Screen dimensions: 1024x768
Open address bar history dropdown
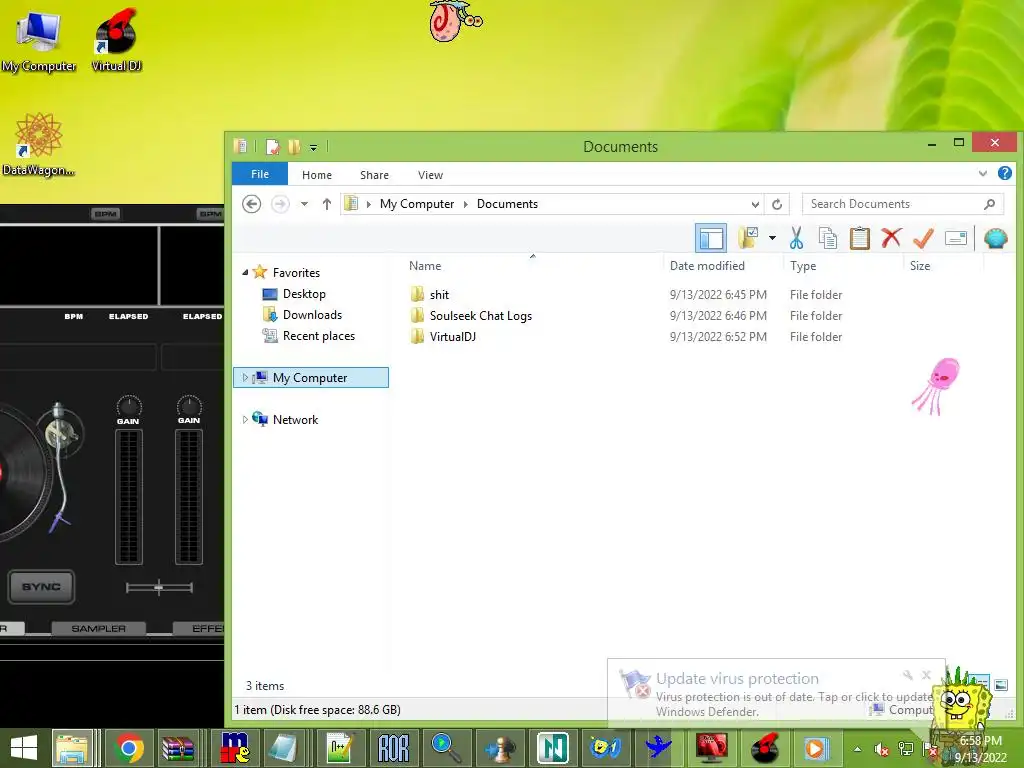click(755, 204)
